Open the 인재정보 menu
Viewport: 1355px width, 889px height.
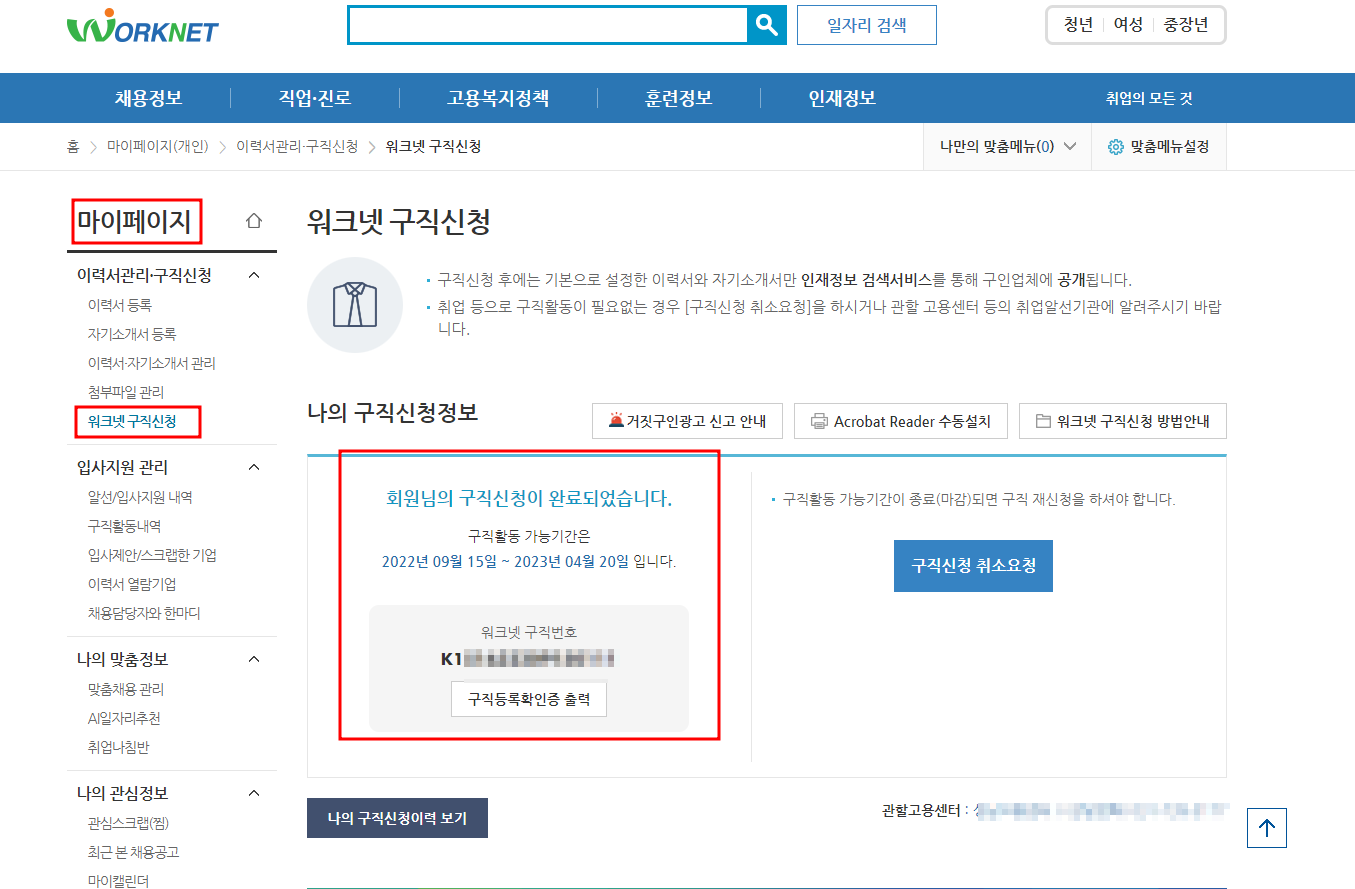pos(842,98)
